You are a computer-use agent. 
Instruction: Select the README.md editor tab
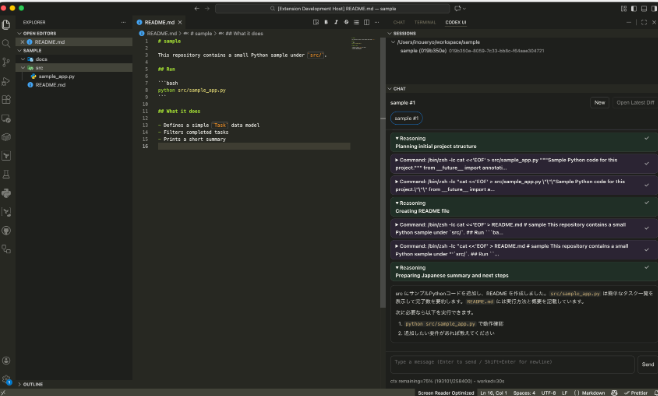click(159, 22)
